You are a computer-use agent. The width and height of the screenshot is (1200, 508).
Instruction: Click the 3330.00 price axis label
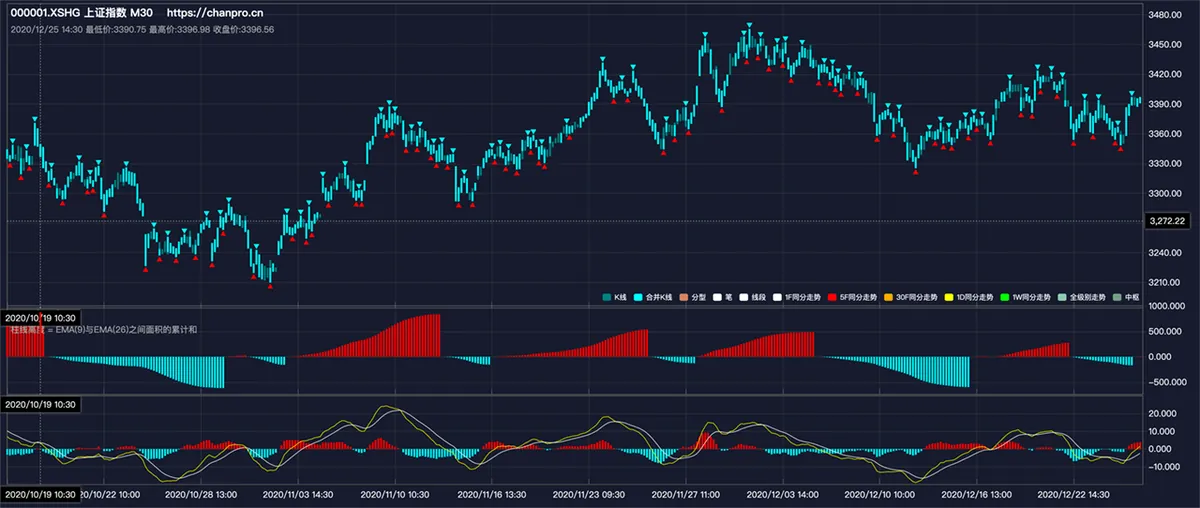click(1166, 163)
